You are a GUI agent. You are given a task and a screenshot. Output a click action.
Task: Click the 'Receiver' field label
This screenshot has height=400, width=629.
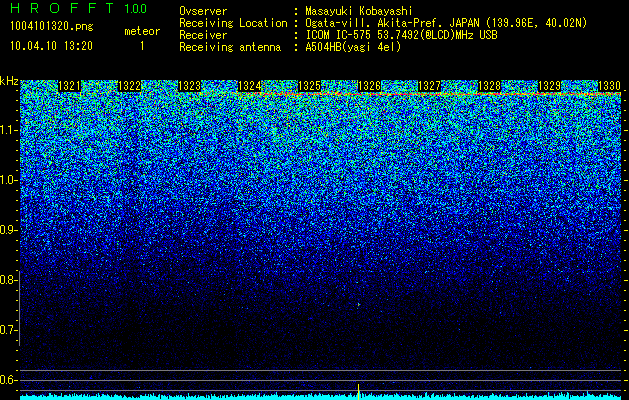pos(203,35)
